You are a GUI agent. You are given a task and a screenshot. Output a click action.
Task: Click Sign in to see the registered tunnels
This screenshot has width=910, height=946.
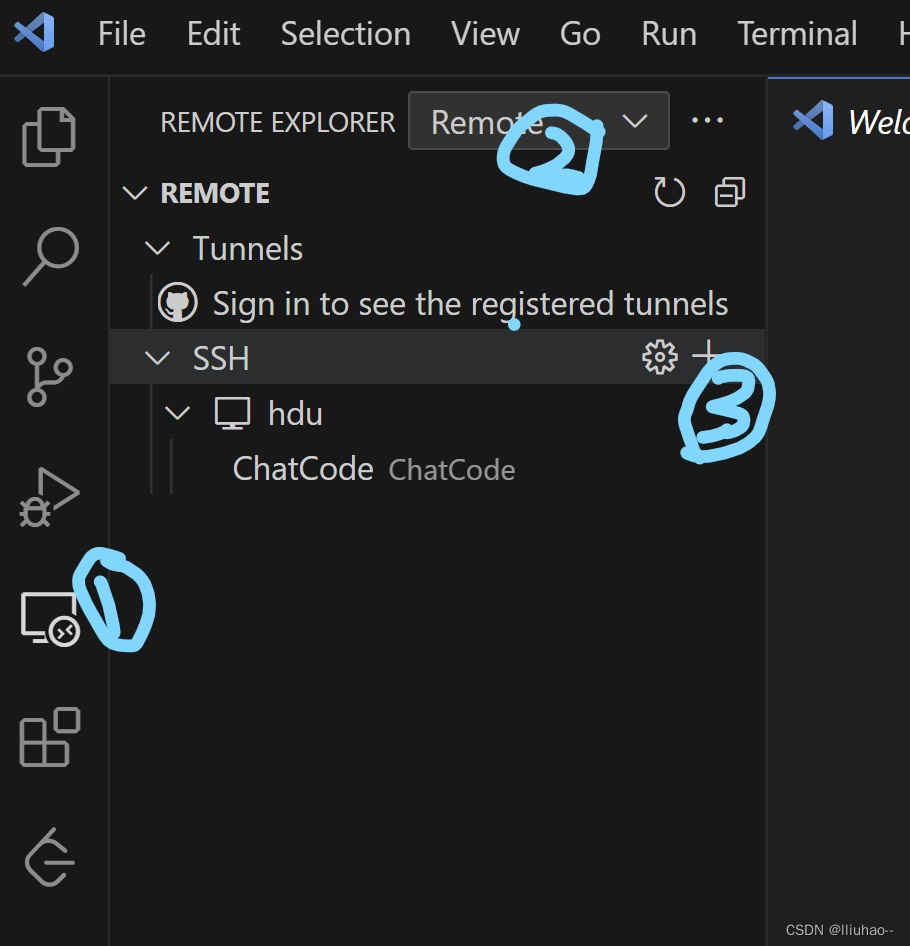[x=470, y=303]
